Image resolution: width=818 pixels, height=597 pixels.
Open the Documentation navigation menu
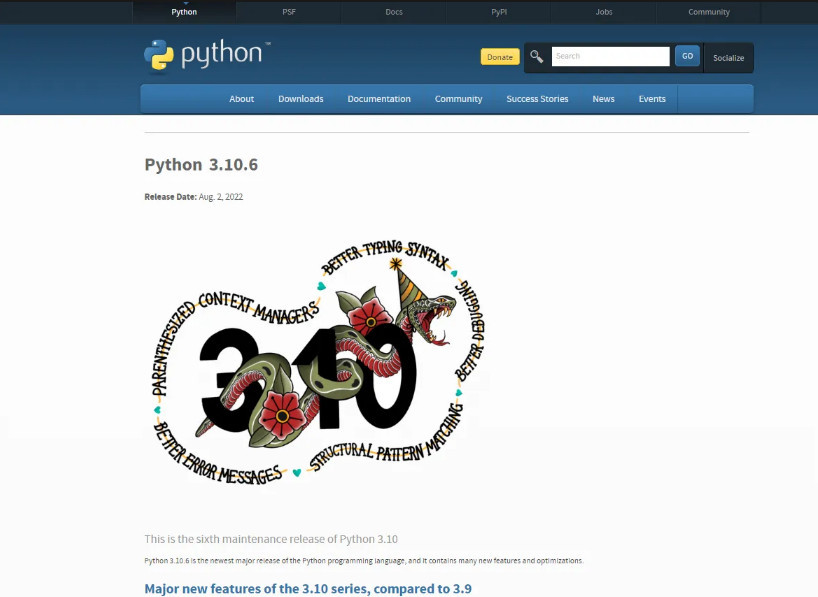click(x=379, y=99)
